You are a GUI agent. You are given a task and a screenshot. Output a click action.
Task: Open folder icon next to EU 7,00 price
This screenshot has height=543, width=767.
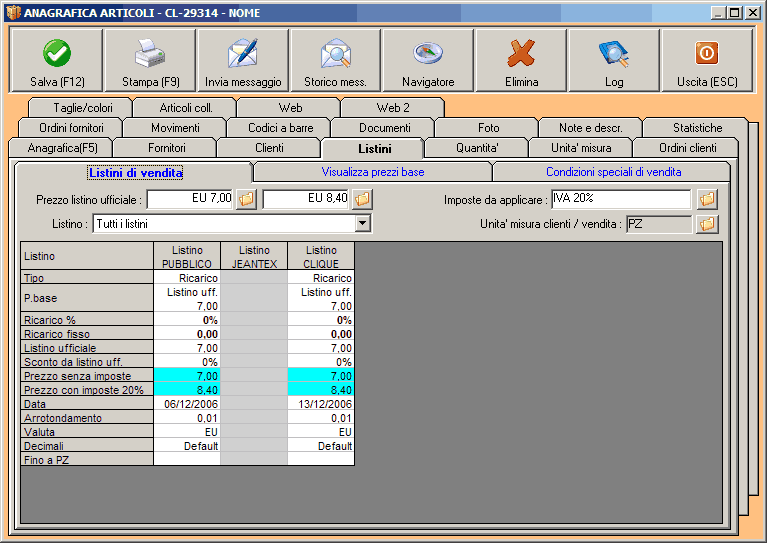pyautogui.click(x=247, y=199)
